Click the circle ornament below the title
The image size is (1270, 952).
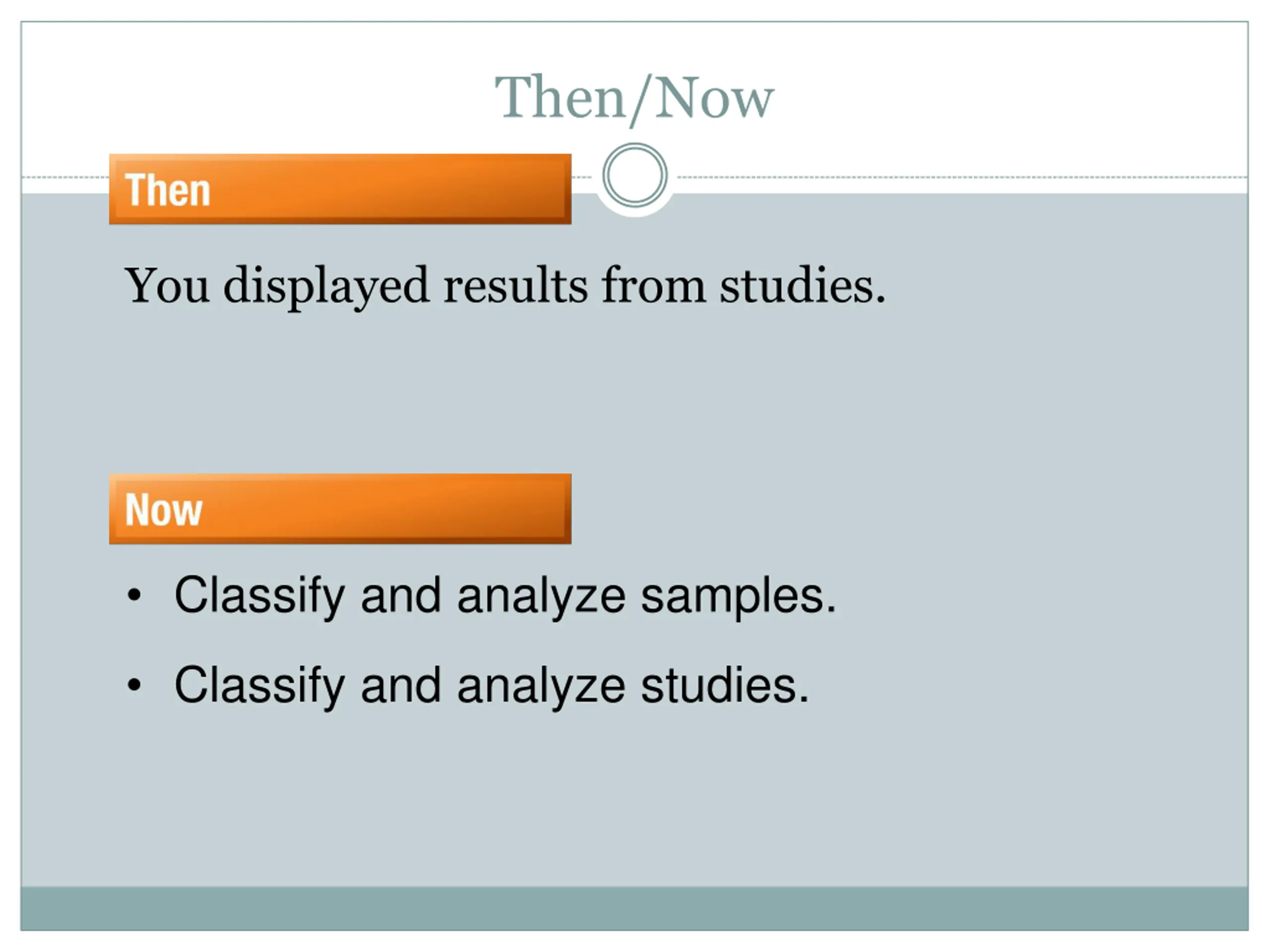635,176
